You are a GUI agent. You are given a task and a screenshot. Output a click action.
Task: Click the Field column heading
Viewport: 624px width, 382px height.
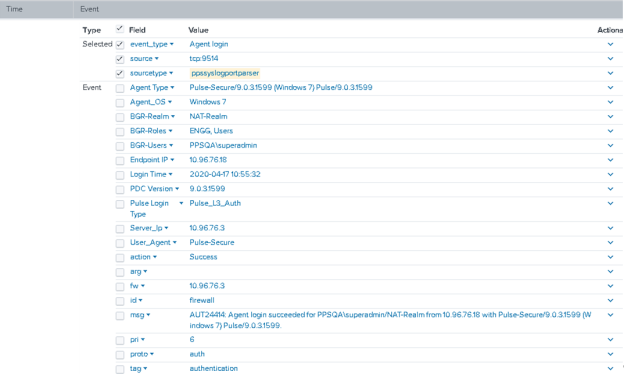tap(137, 30)
